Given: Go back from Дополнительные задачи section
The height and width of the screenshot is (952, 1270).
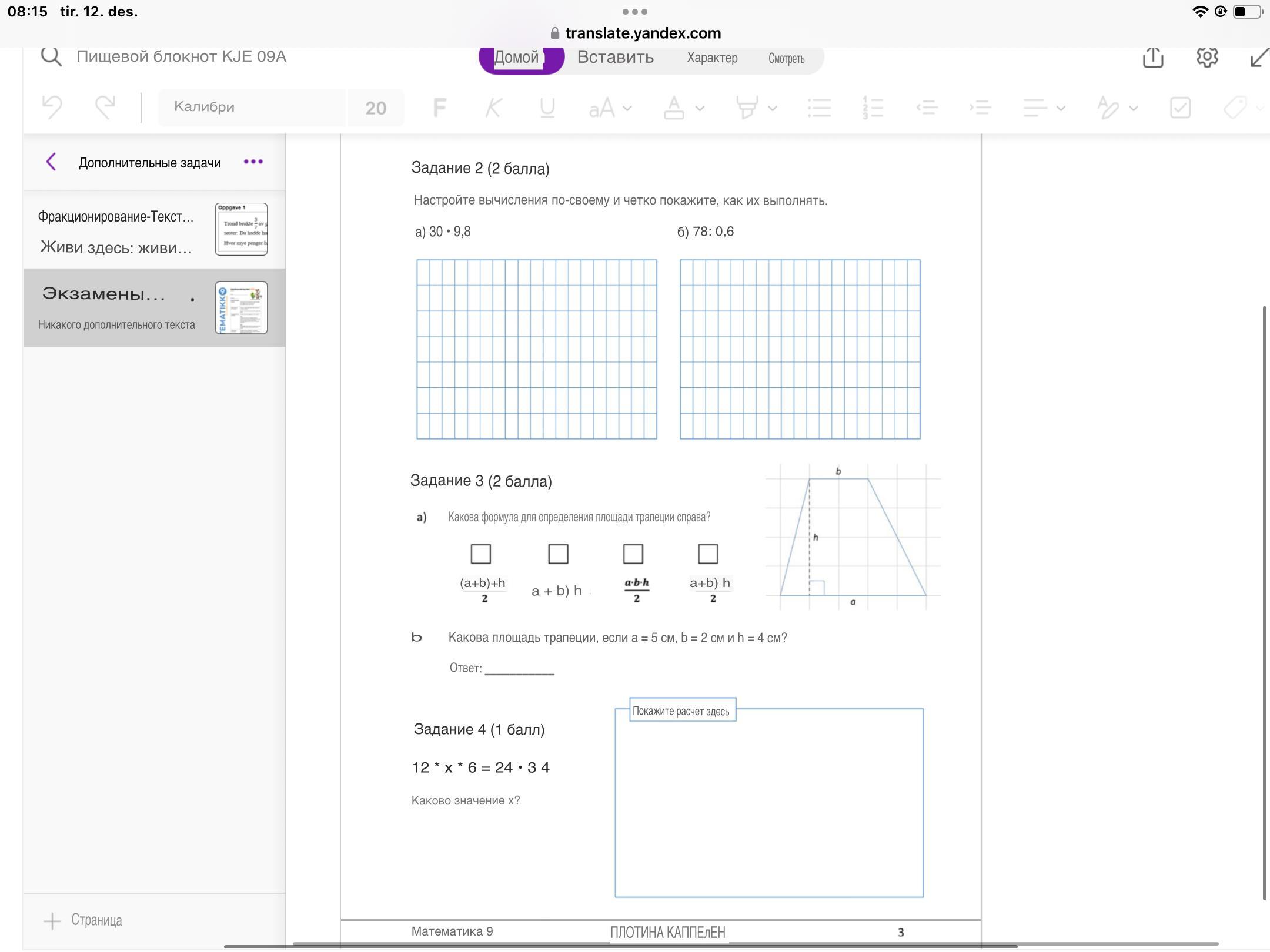Looking at the screenshot, I should click(51, 162).
